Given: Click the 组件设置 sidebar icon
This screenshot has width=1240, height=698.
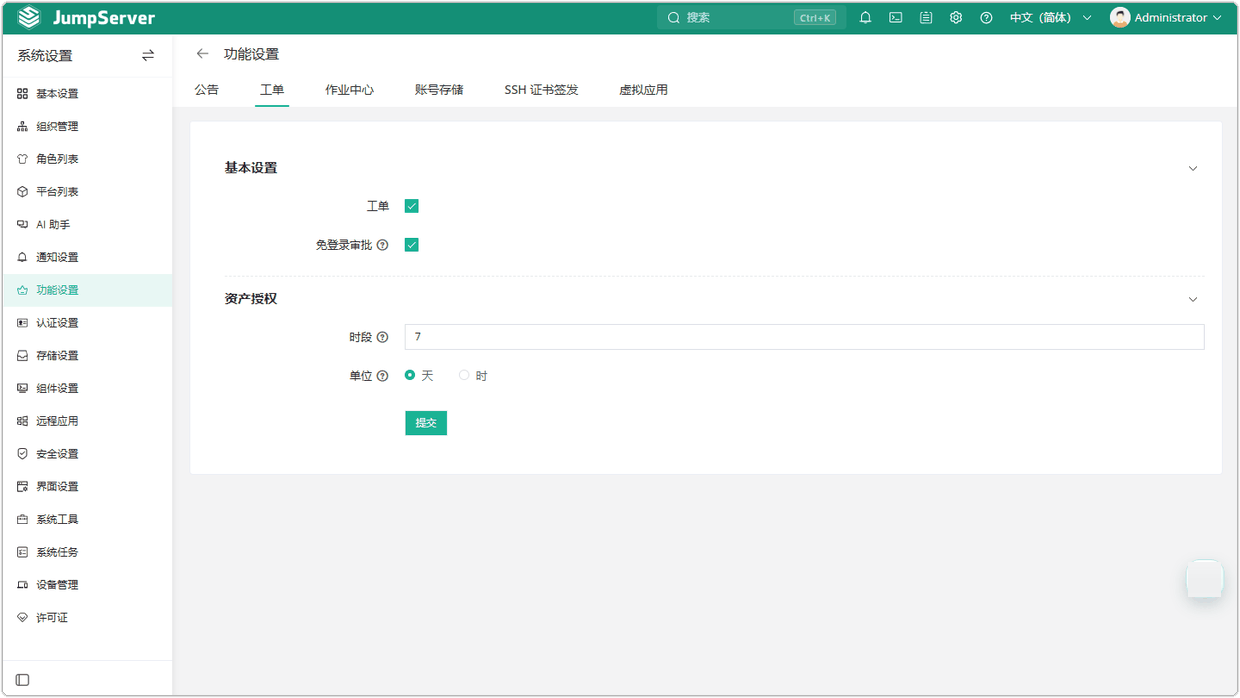Looking at the screenshot, I should [23, 389].
